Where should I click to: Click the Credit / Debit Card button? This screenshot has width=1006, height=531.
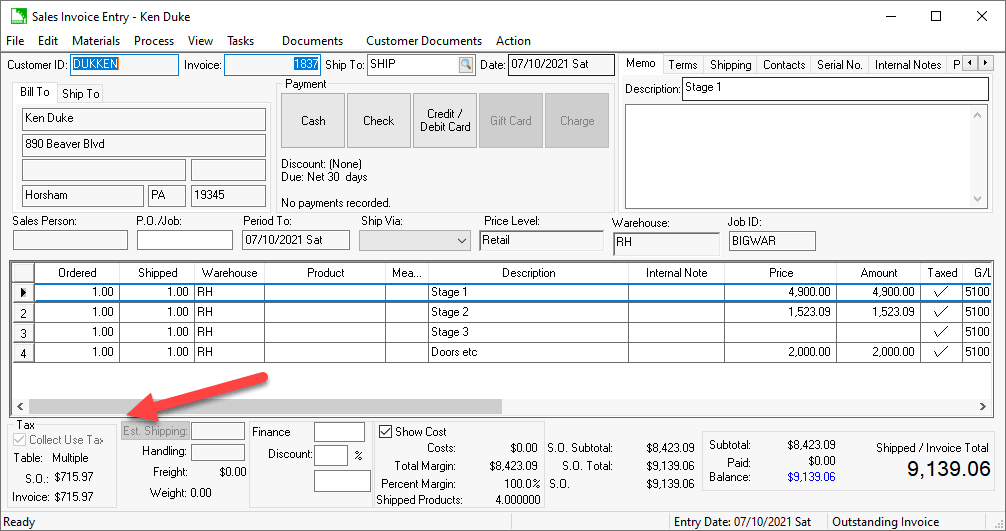coord(445,121)
